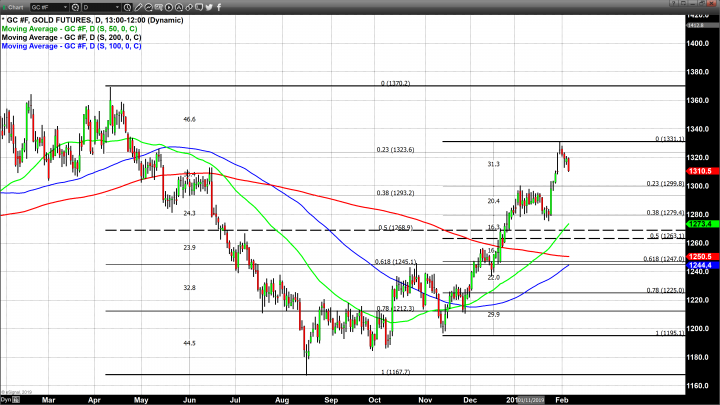This screenshot has width=720, height=405.
Task: Share chart via Facebook icon
Action: pyautogui.click(x=219, y=7)
